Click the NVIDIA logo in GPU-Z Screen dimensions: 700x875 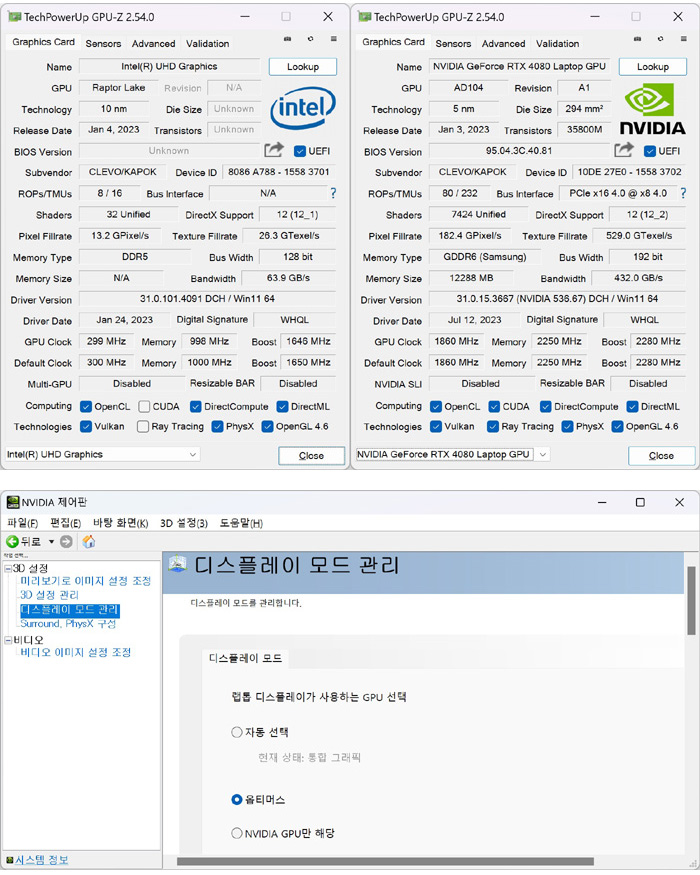(653, 109)
